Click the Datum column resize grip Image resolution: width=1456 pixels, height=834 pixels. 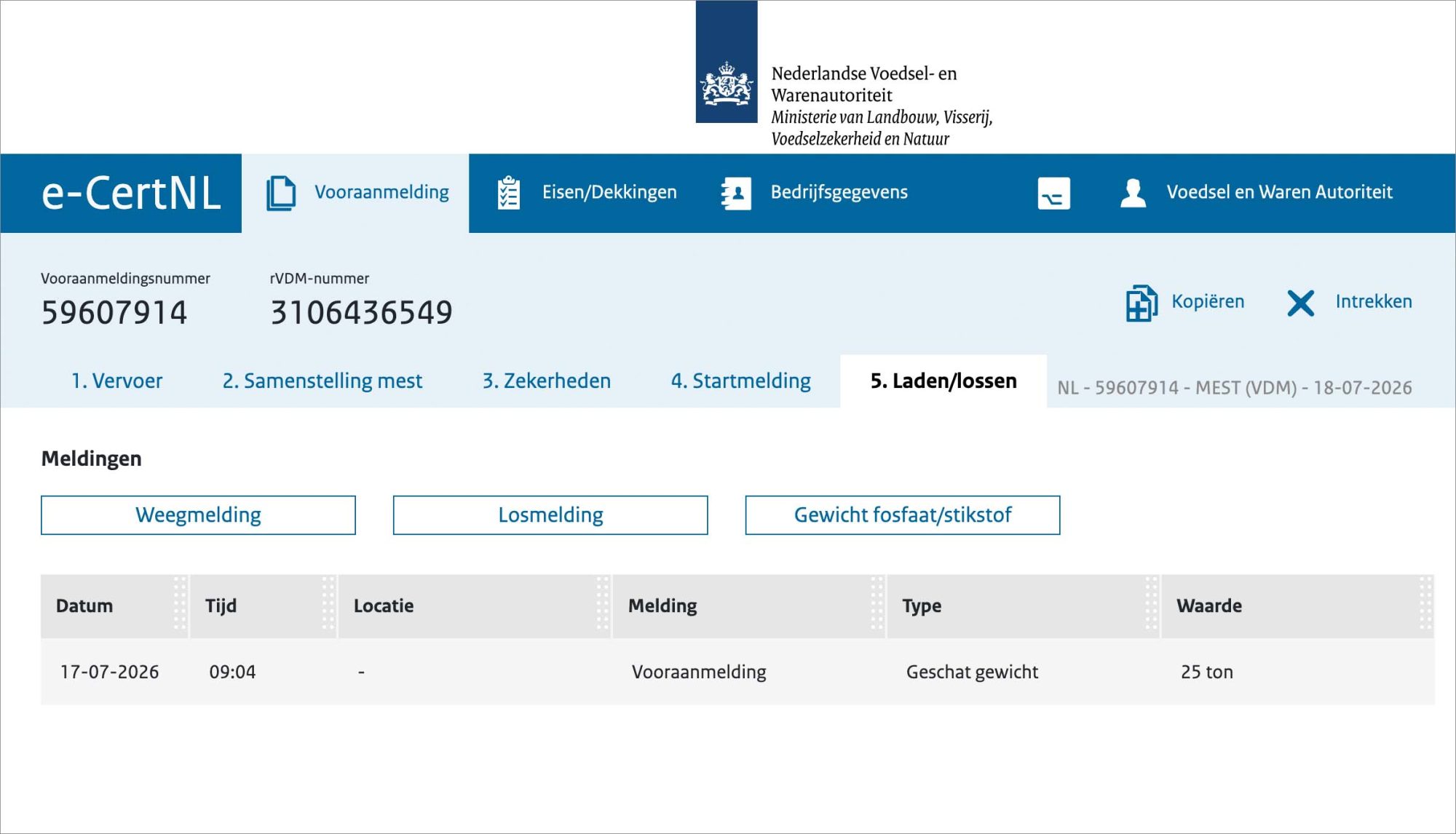click(x=180, y=604)
